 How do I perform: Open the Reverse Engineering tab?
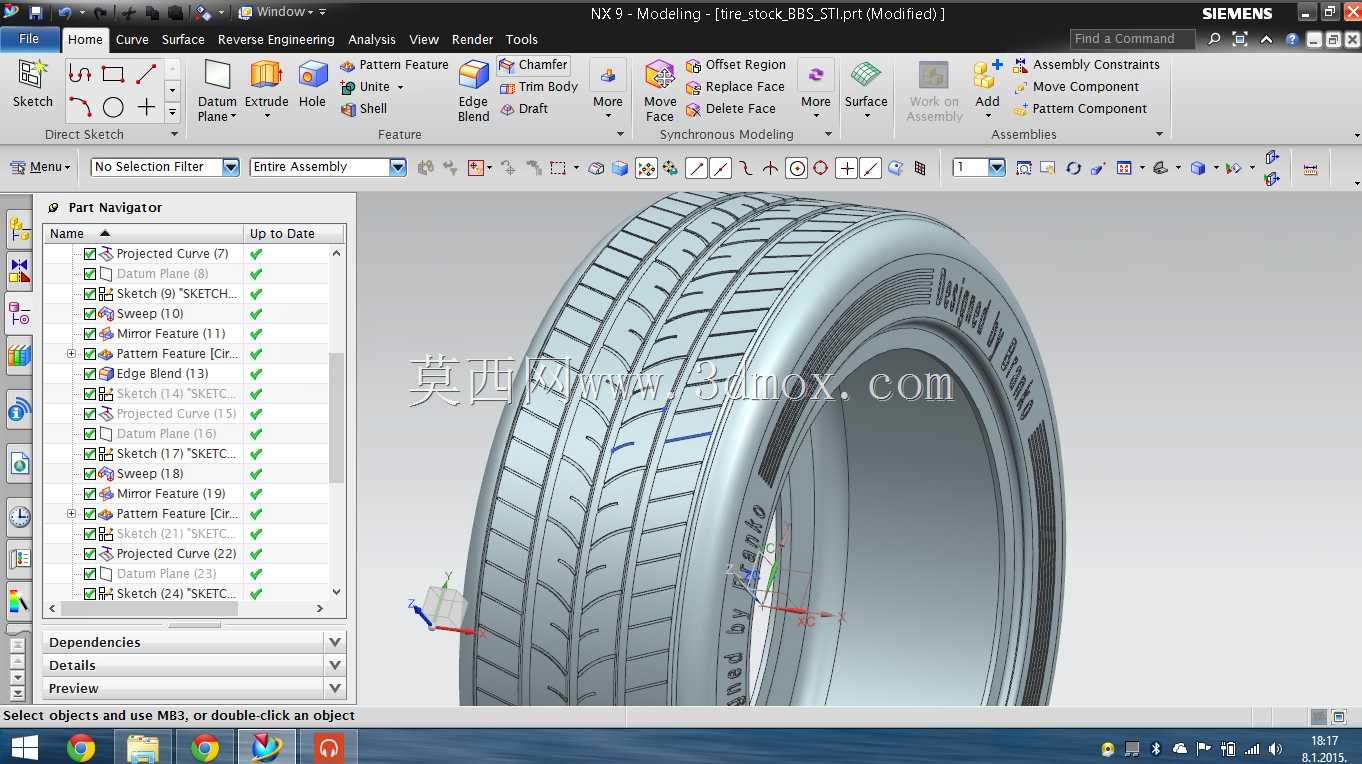point(276,40)
